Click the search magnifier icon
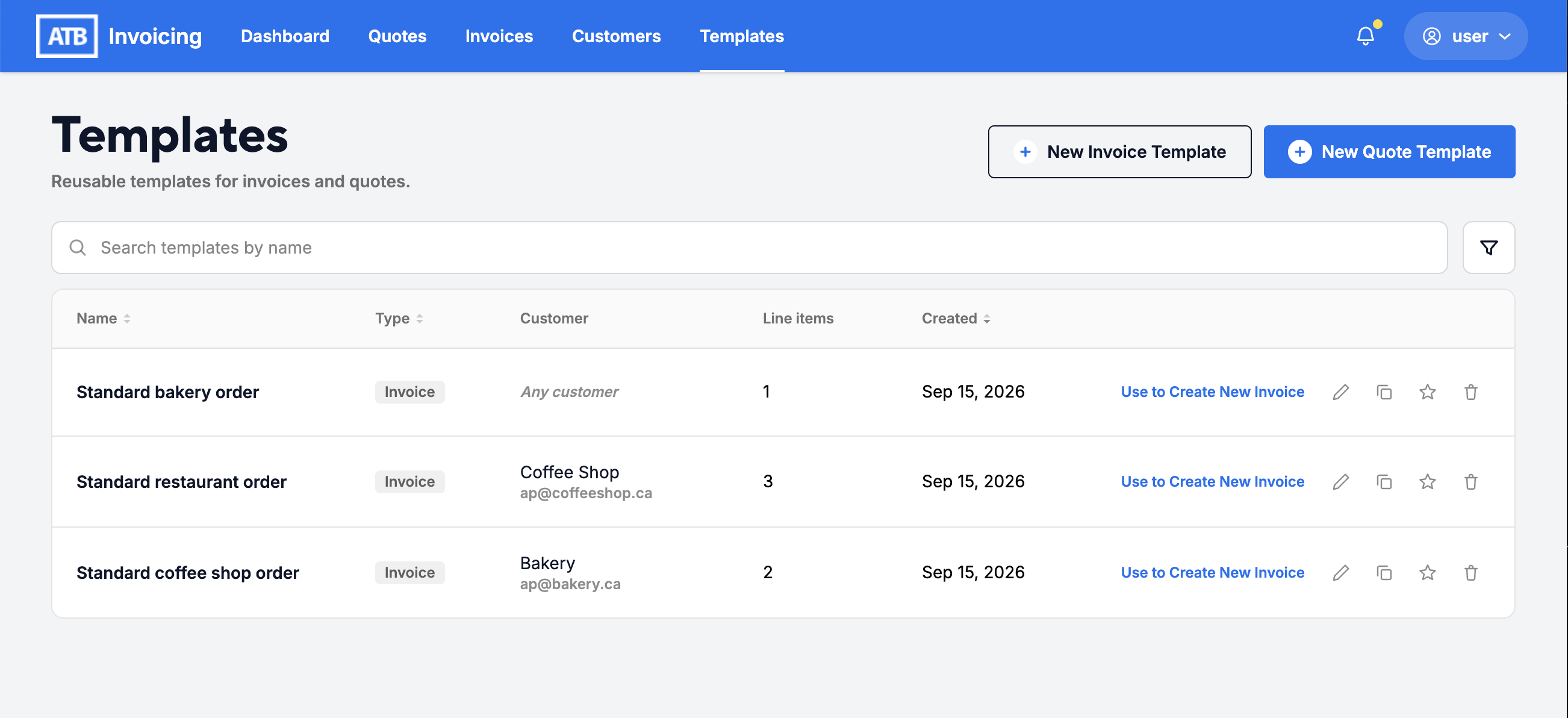1568x718 pixels. [77, 247]
